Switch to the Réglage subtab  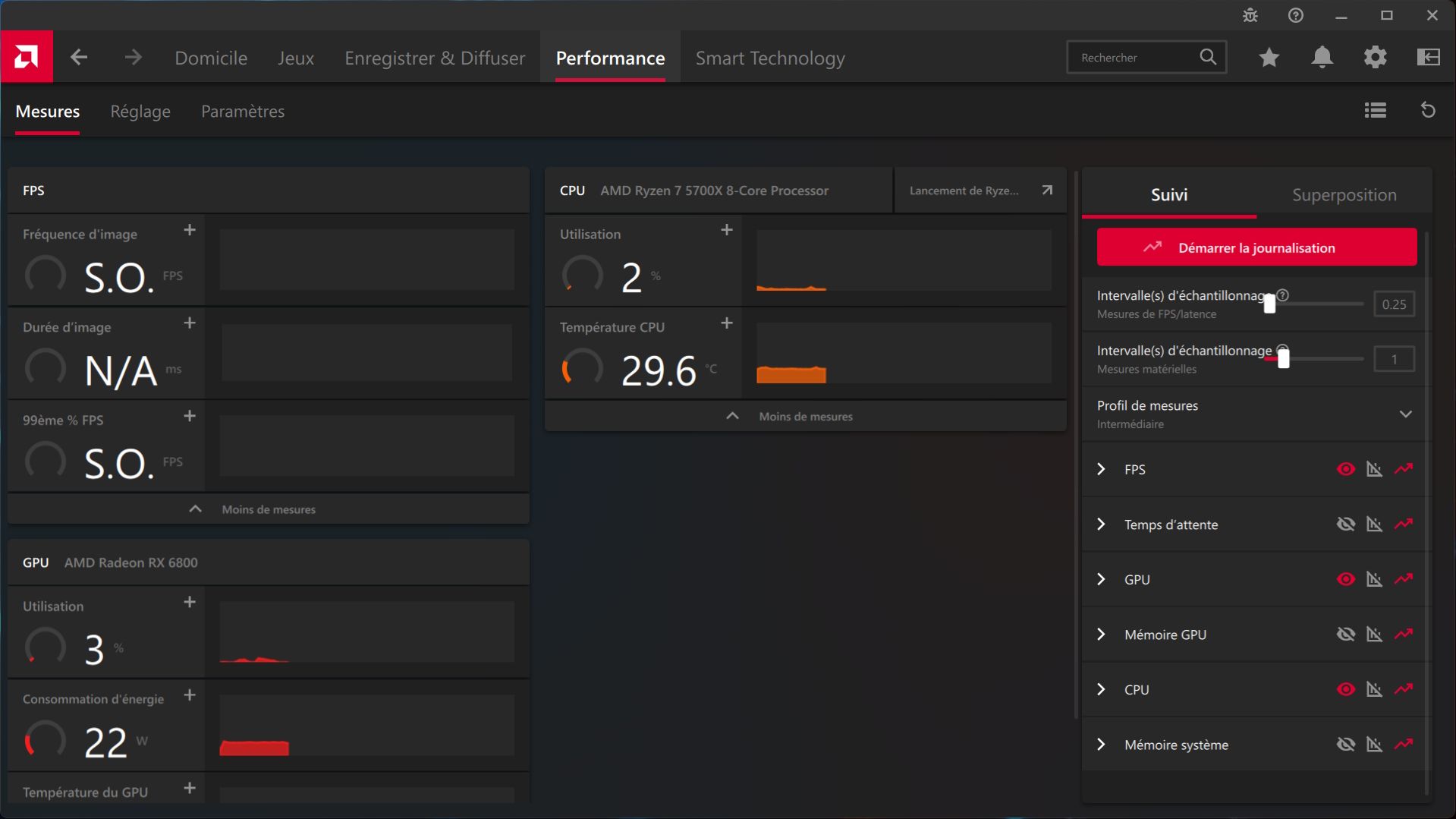[140, 112]
